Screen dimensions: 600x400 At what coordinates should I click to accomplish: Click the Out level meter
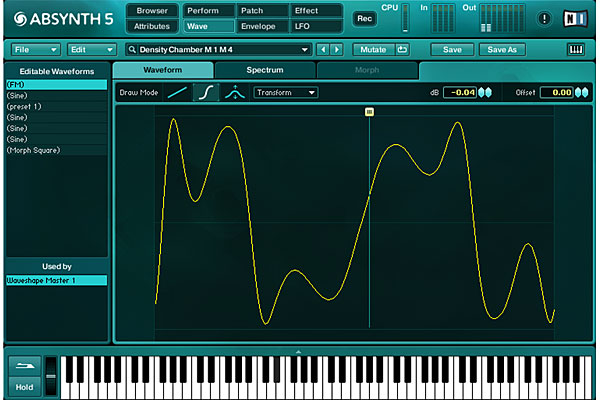[x=503, y=18]
